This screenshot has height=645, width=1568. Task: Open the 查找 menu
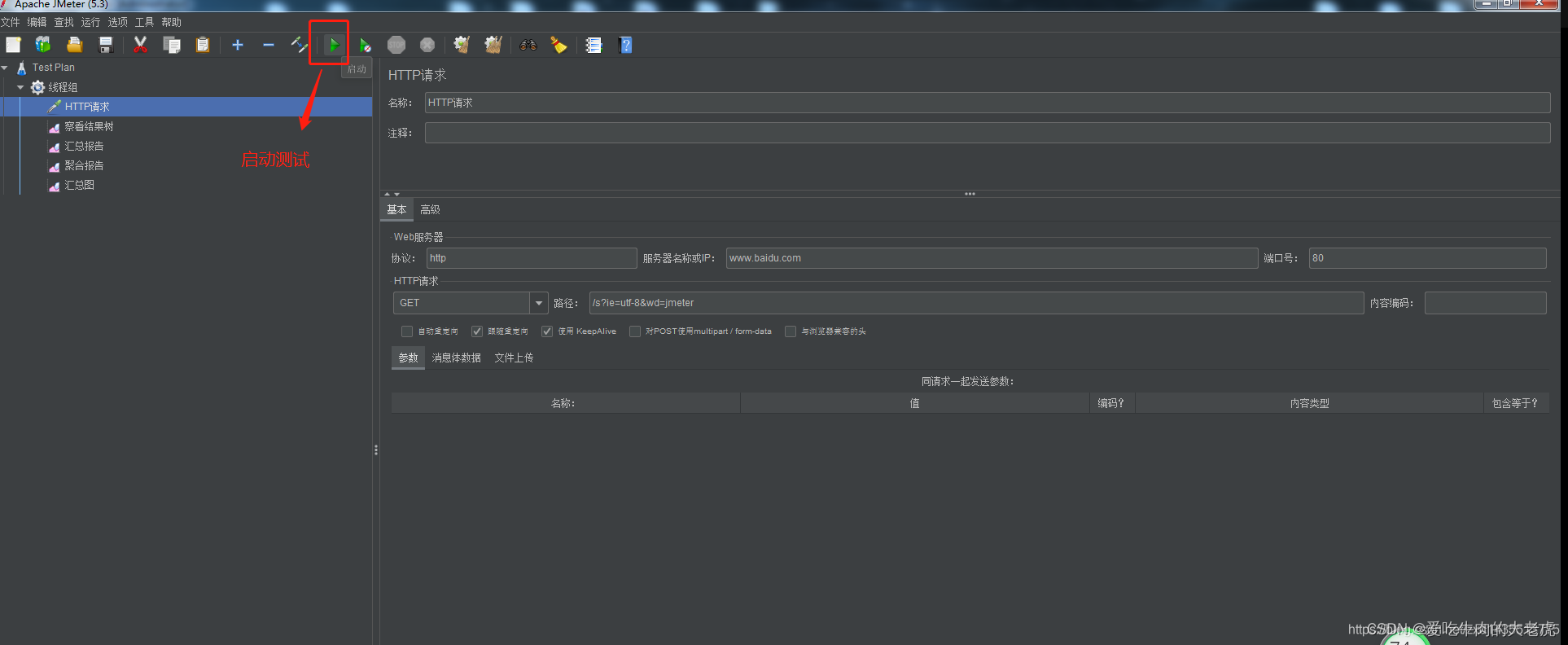[64, 22]
